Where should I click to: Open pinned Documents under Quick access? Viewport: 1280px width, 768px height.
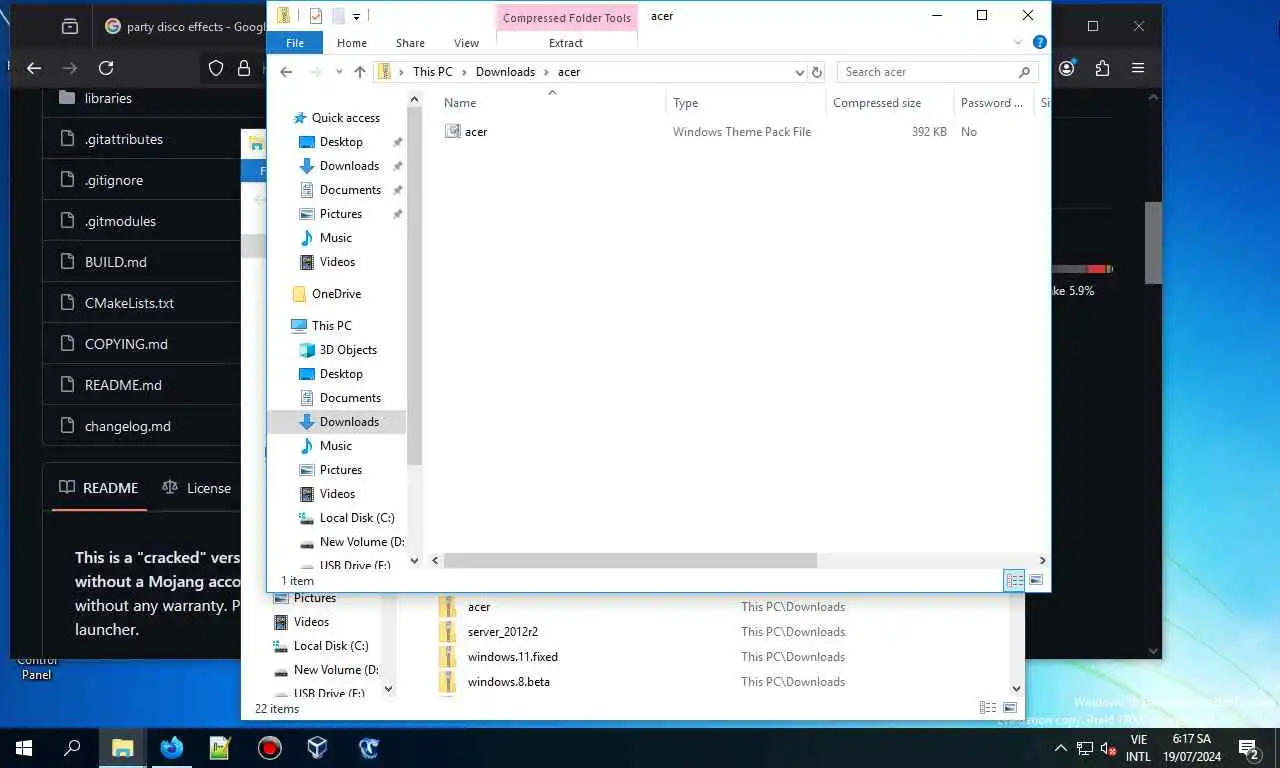(350, 190)
